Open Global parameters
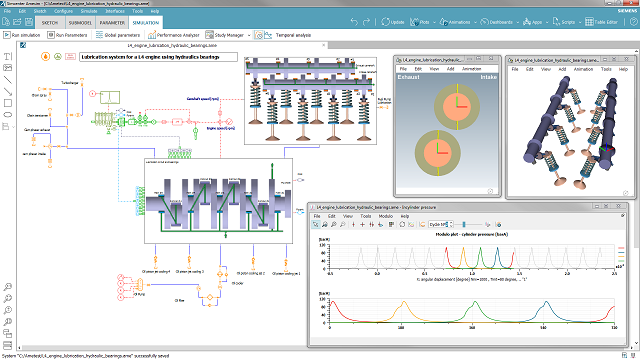640x360 pixels. pos(118,35)
